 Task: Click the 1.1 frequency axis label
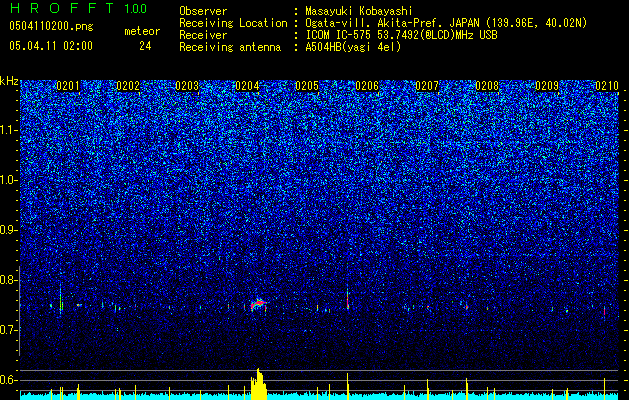(x=8, y=130)
